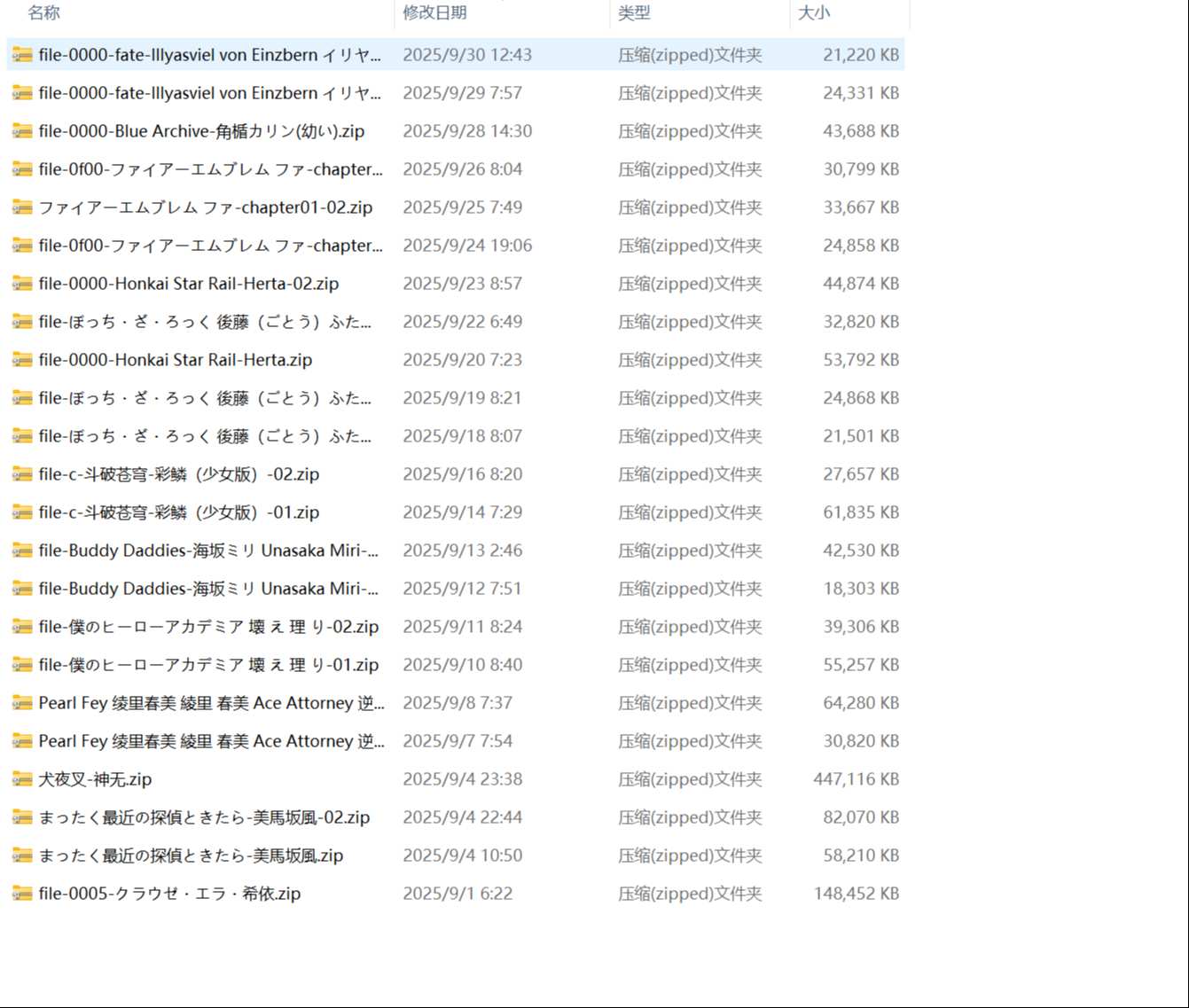Image resolution: width=1189 pixels, height=1008 pixels.
Task: Click file name まったく最近の探偵ときたら-美馬坂風-02.zip
Action: coord(204,817)
